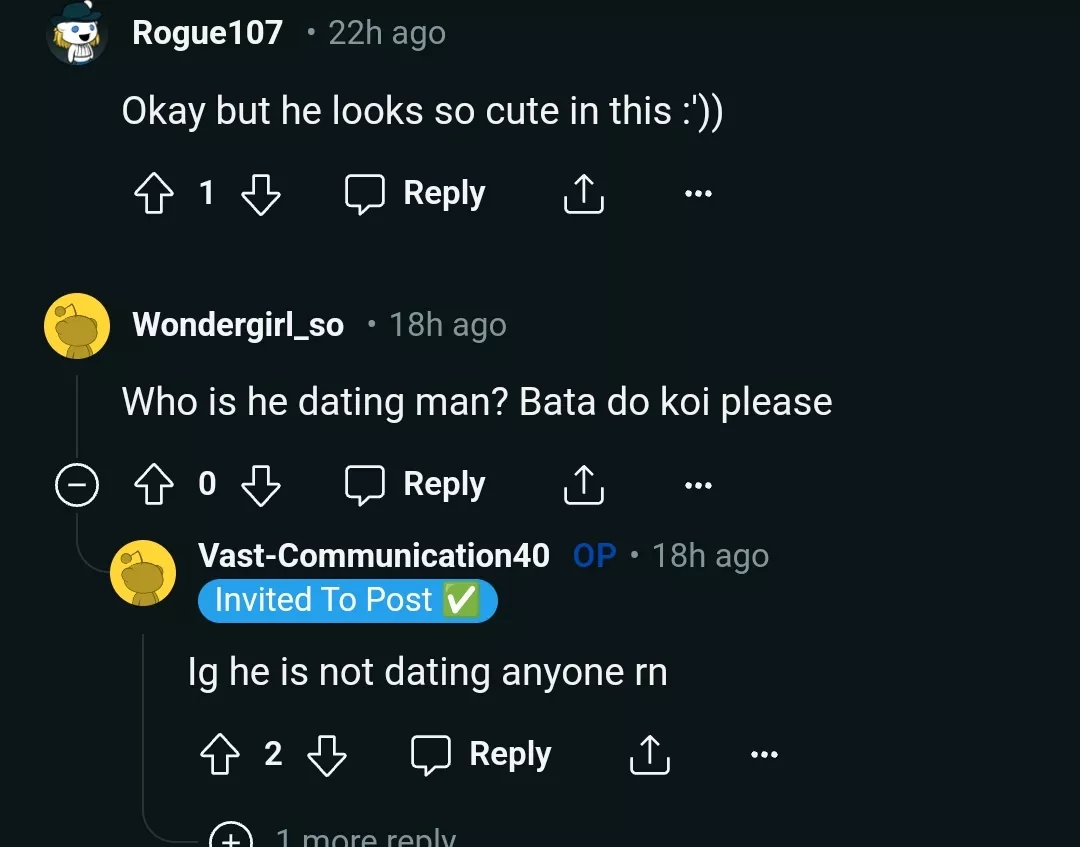Viewport: 1080px width, 847px height.
Task: Reply to Rogue107's comment
Action: 416,193
